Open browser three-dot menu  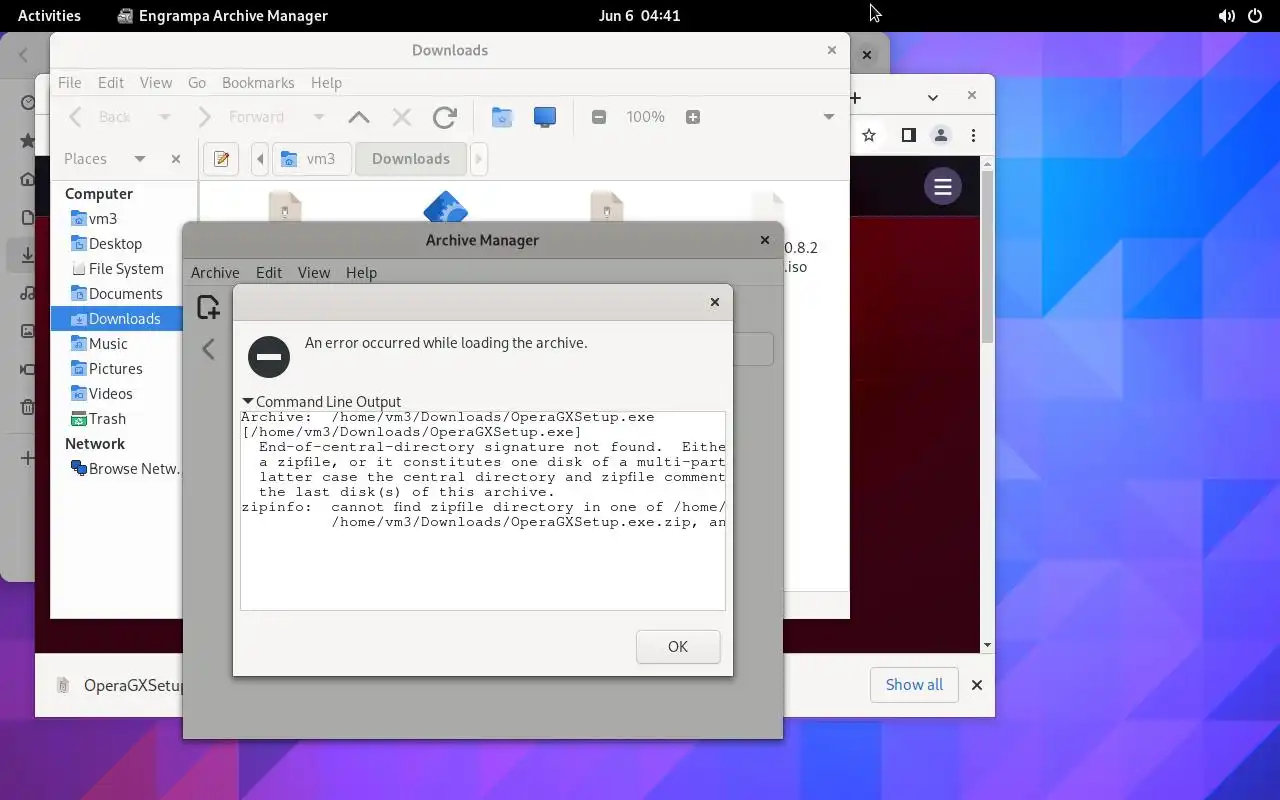point(974,135)
